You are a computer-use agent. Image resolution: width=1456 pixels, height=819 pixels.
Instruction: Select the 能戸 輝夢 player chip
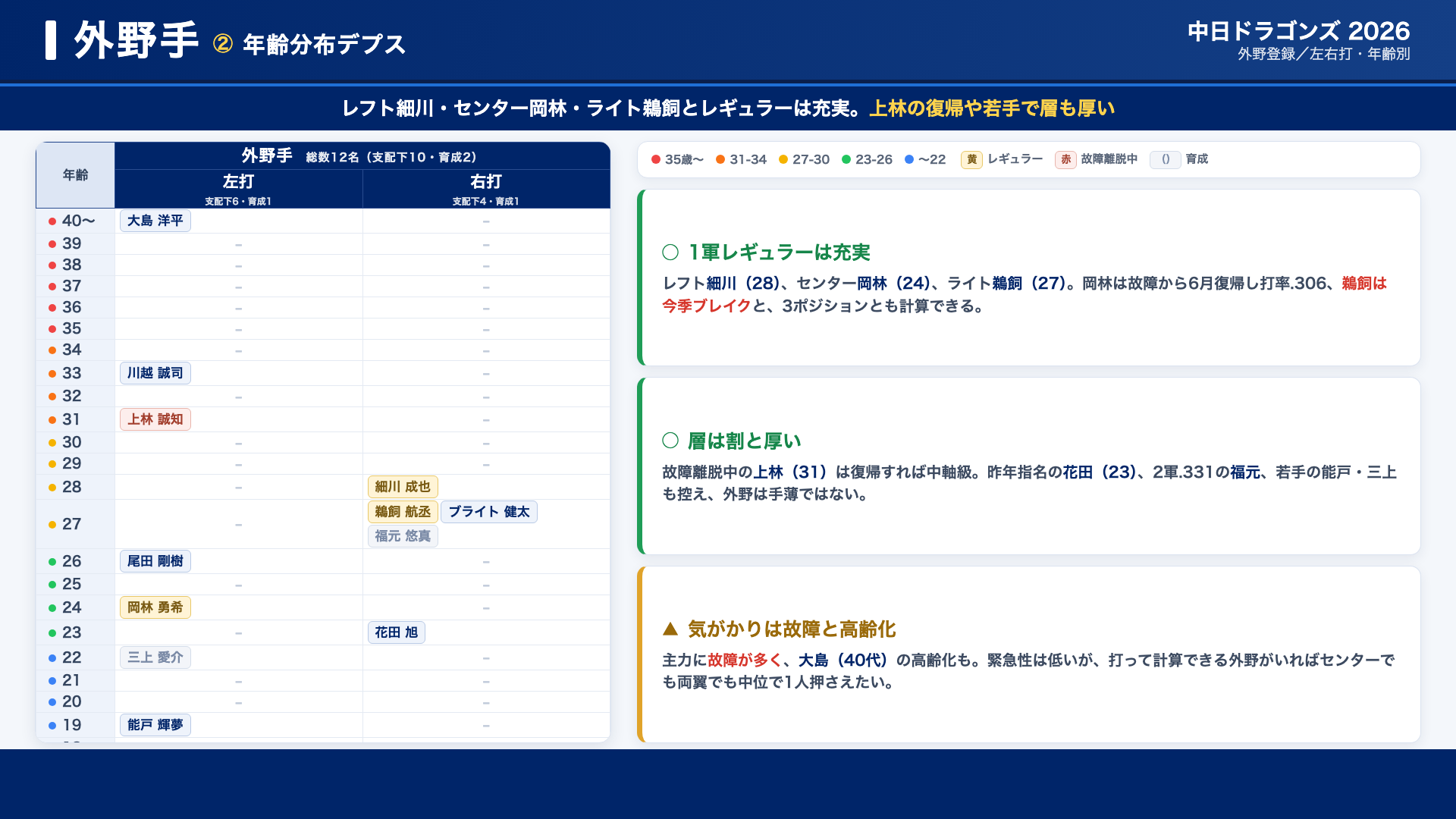point(155,725)
